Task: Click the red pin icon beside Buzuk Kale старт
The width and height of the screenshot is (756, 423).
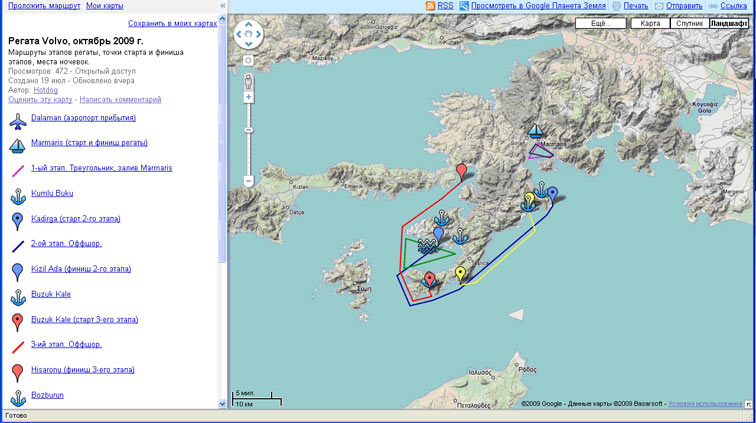Action: click(x=17, y=322)
